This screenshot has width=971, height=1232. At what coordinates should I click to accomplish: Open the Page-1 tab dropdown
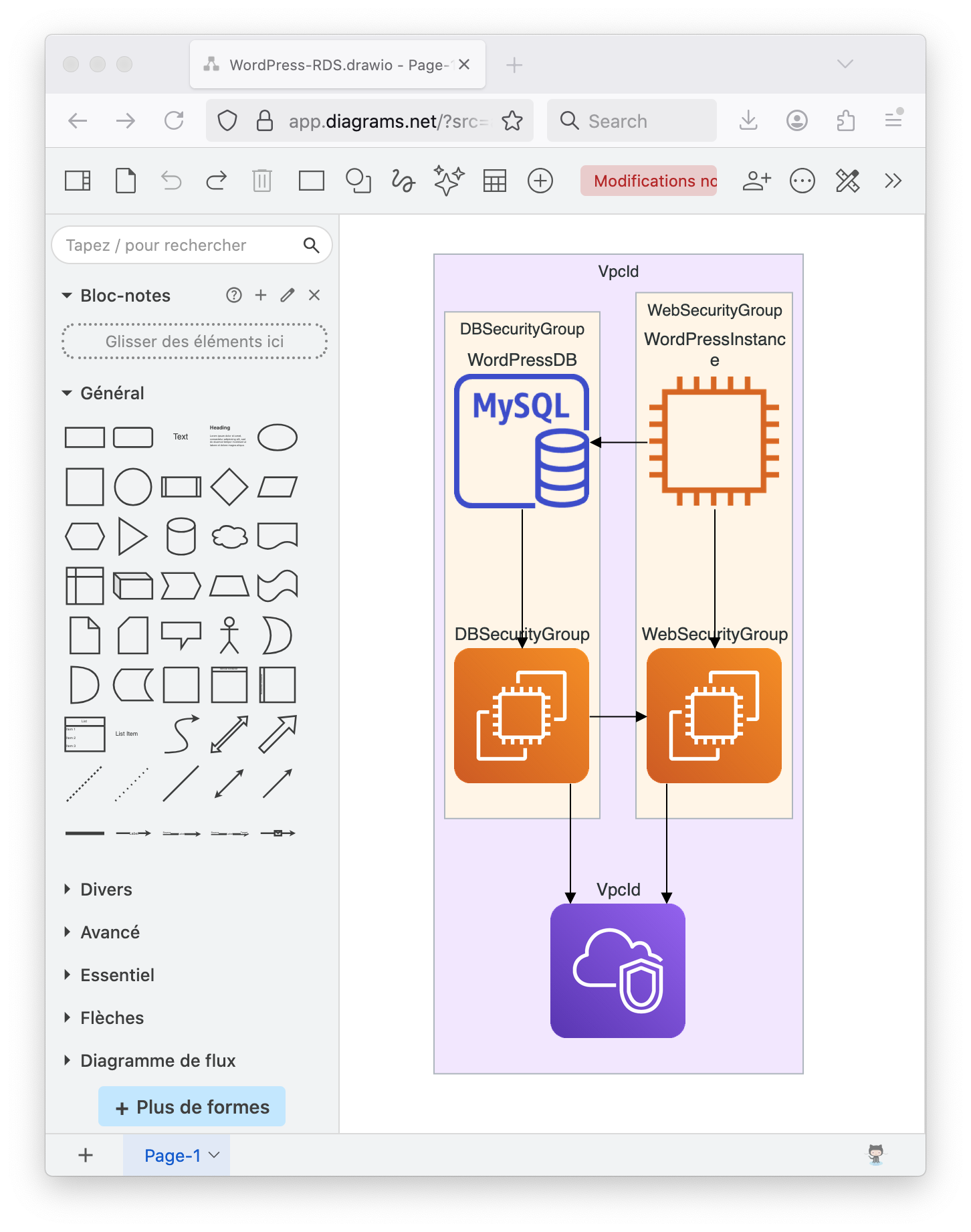[214, 1155]
